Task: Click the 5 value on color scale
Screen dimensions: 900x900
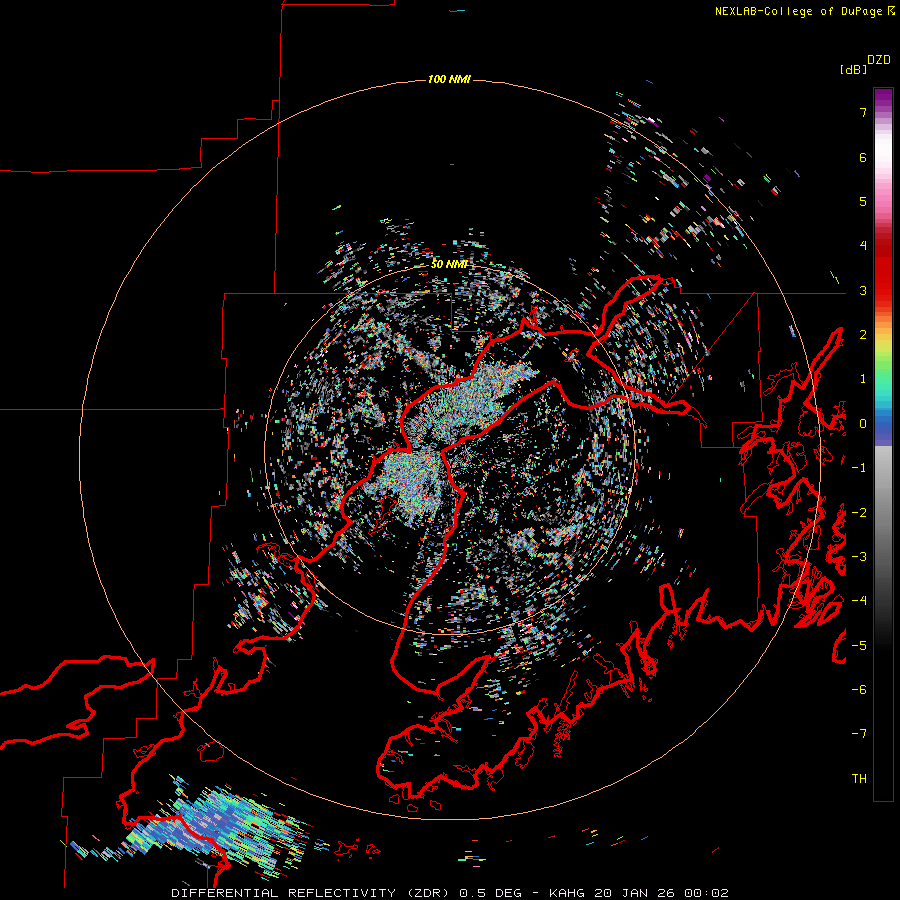Action: (x=863, y=201)
